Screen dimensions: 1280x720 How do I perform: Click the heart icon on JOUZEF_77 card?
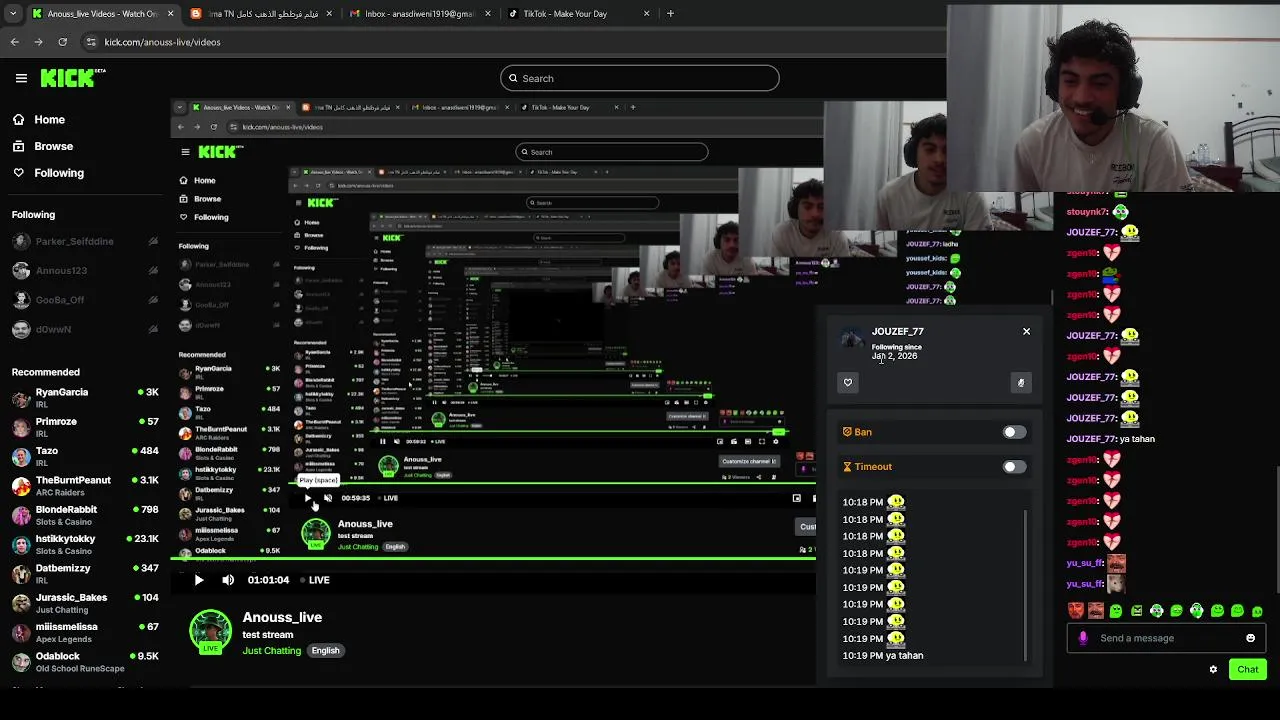(848, 382)
